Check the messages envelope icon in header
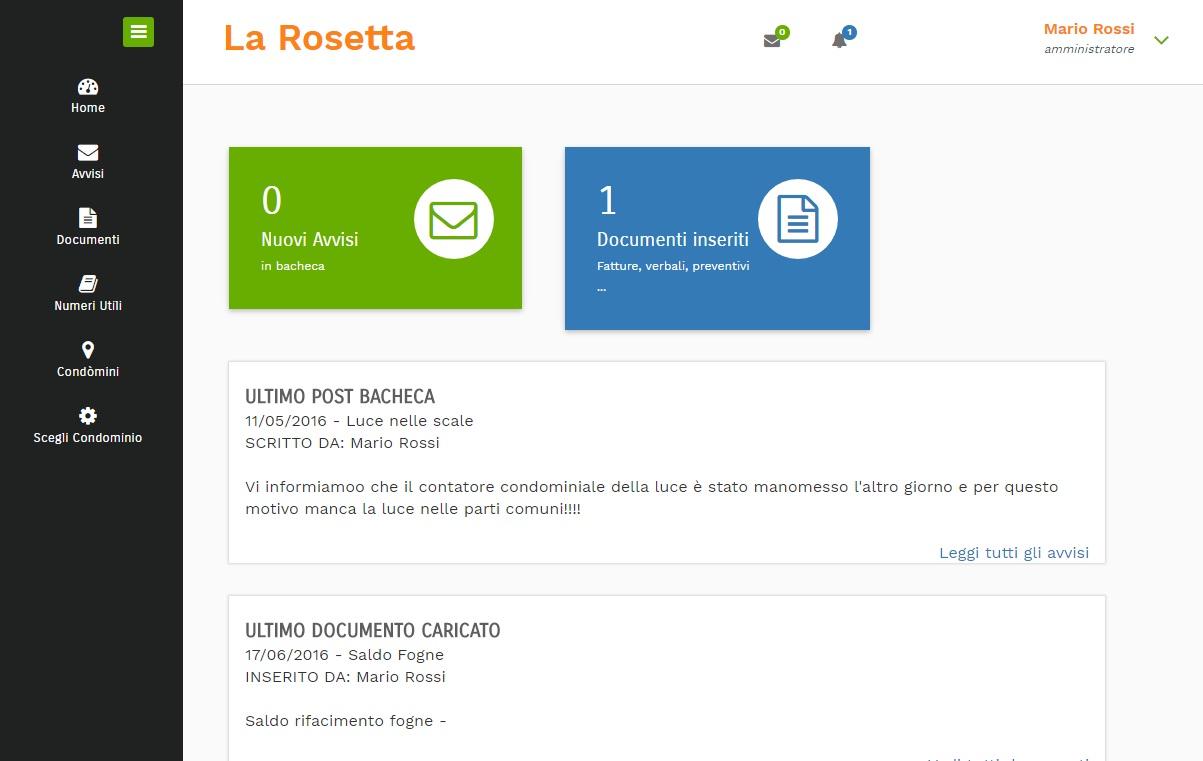1203x761 pixels. (x=772, y=41)
